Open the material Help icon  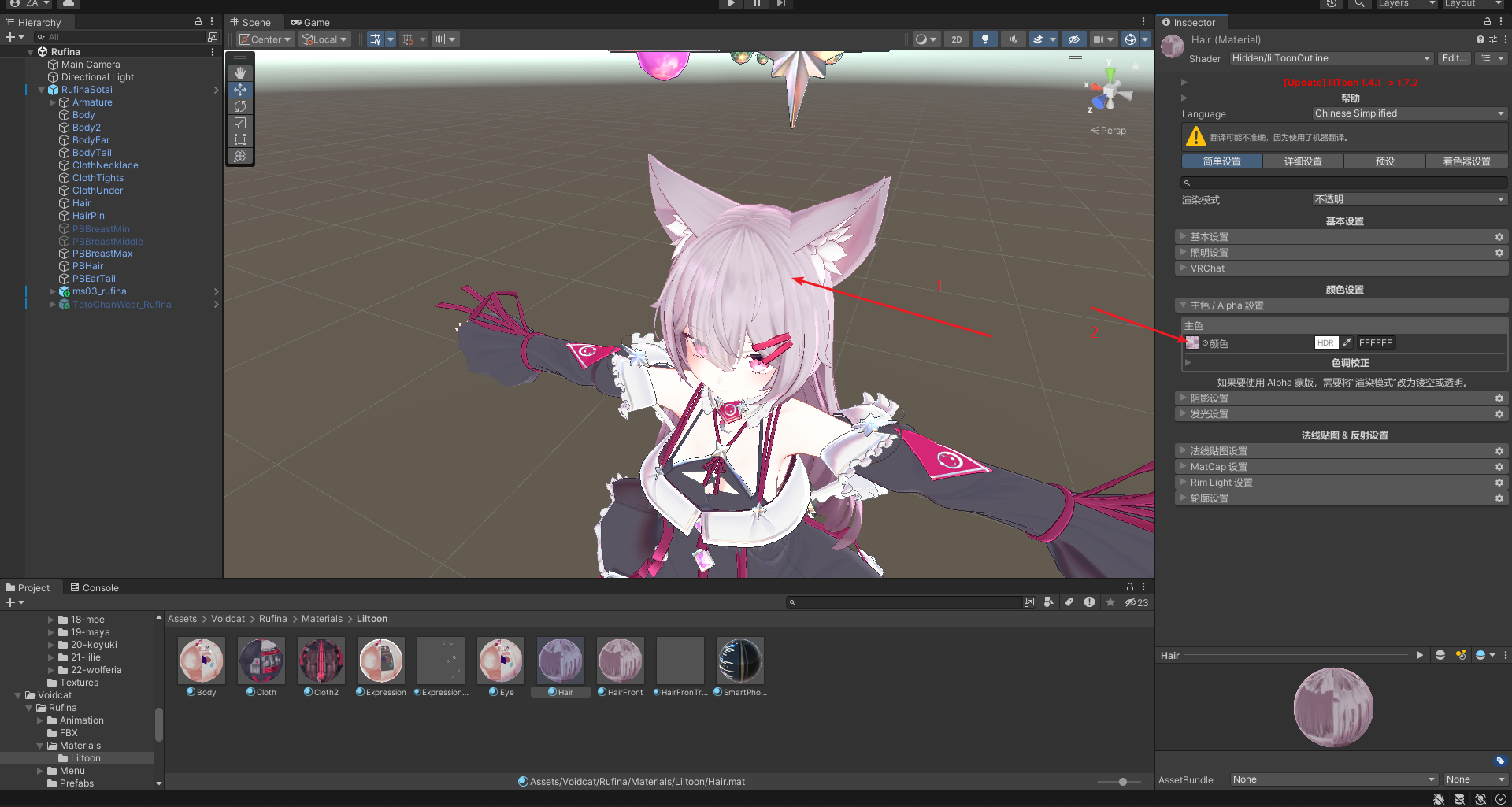1480,39
